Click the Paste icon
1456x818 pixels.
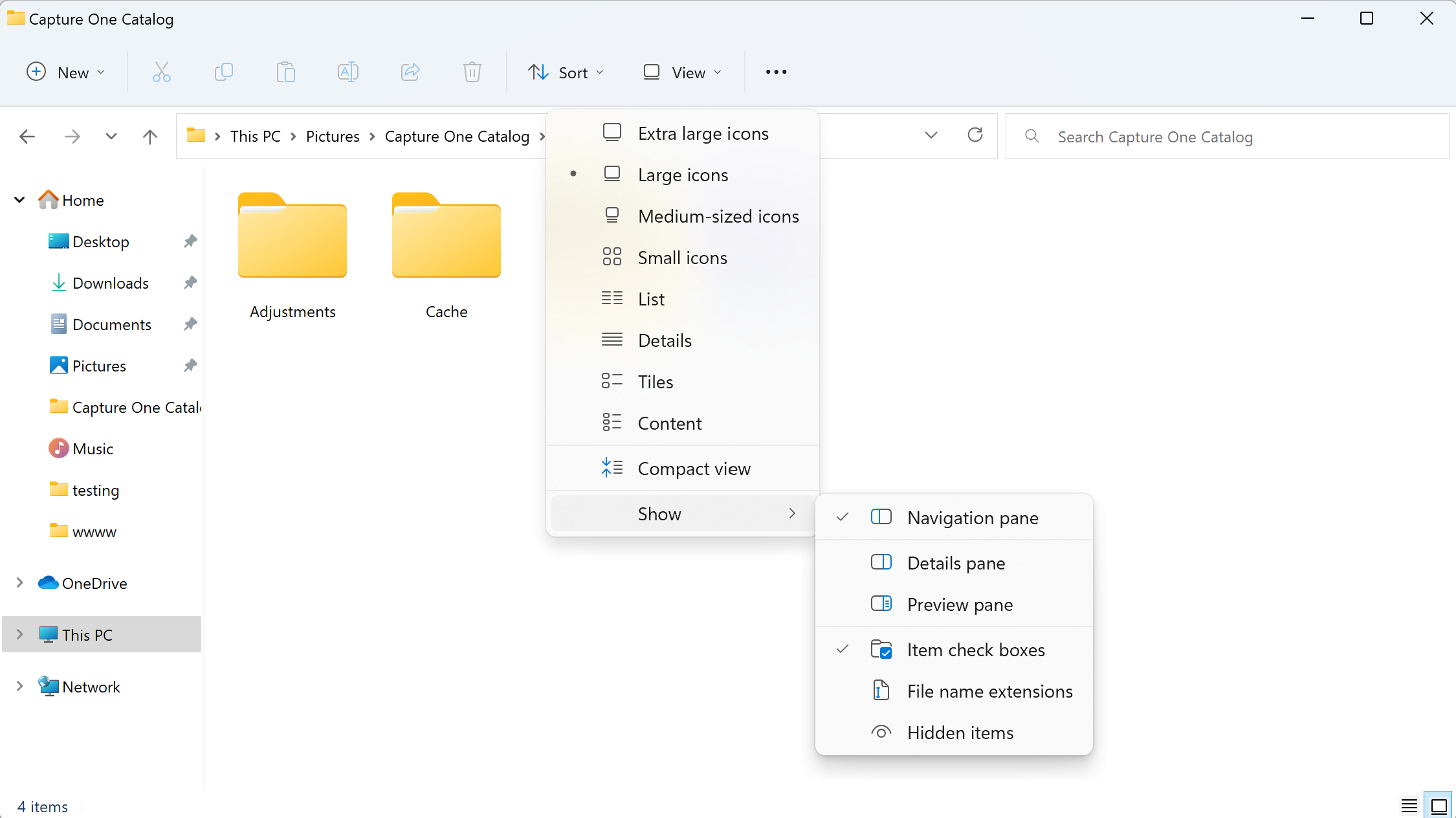tap(285, 72)
